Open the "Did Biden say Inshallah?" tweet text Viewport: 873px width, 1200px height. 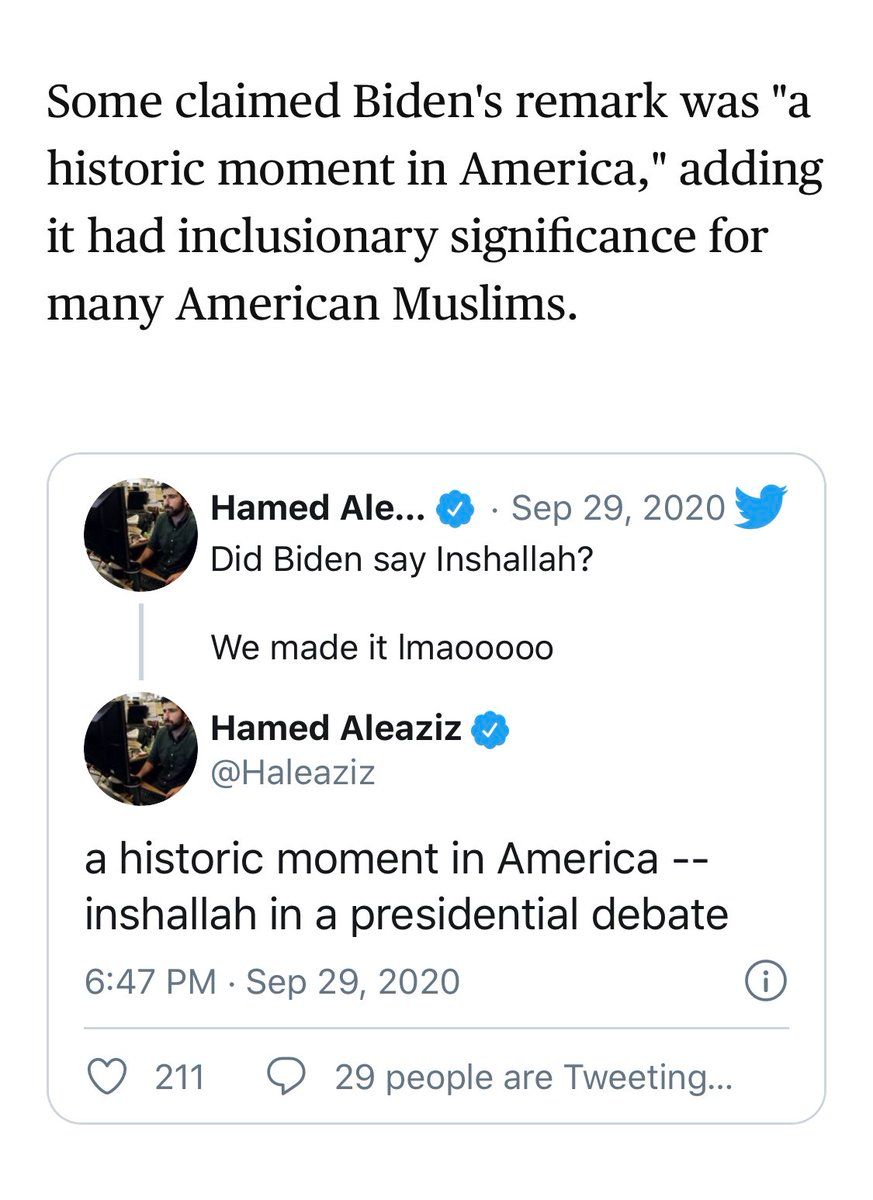[402, 559]
